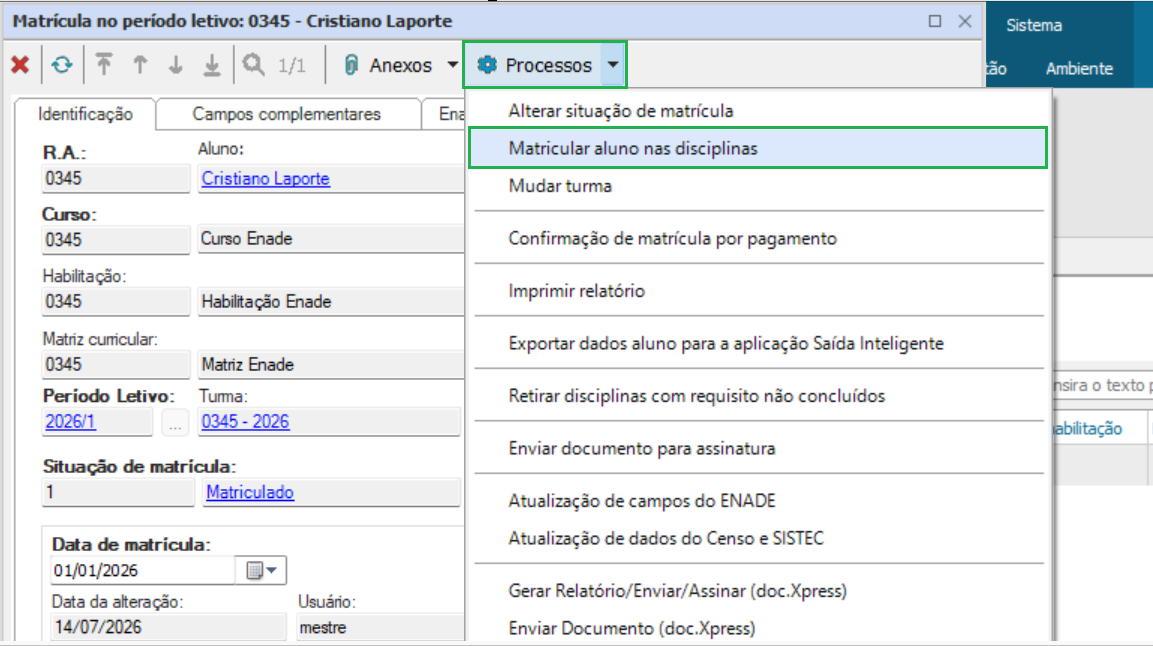Close the Matrícula no período letivo window
This screenshot has height=646, width=1153.
click(965, 21)
